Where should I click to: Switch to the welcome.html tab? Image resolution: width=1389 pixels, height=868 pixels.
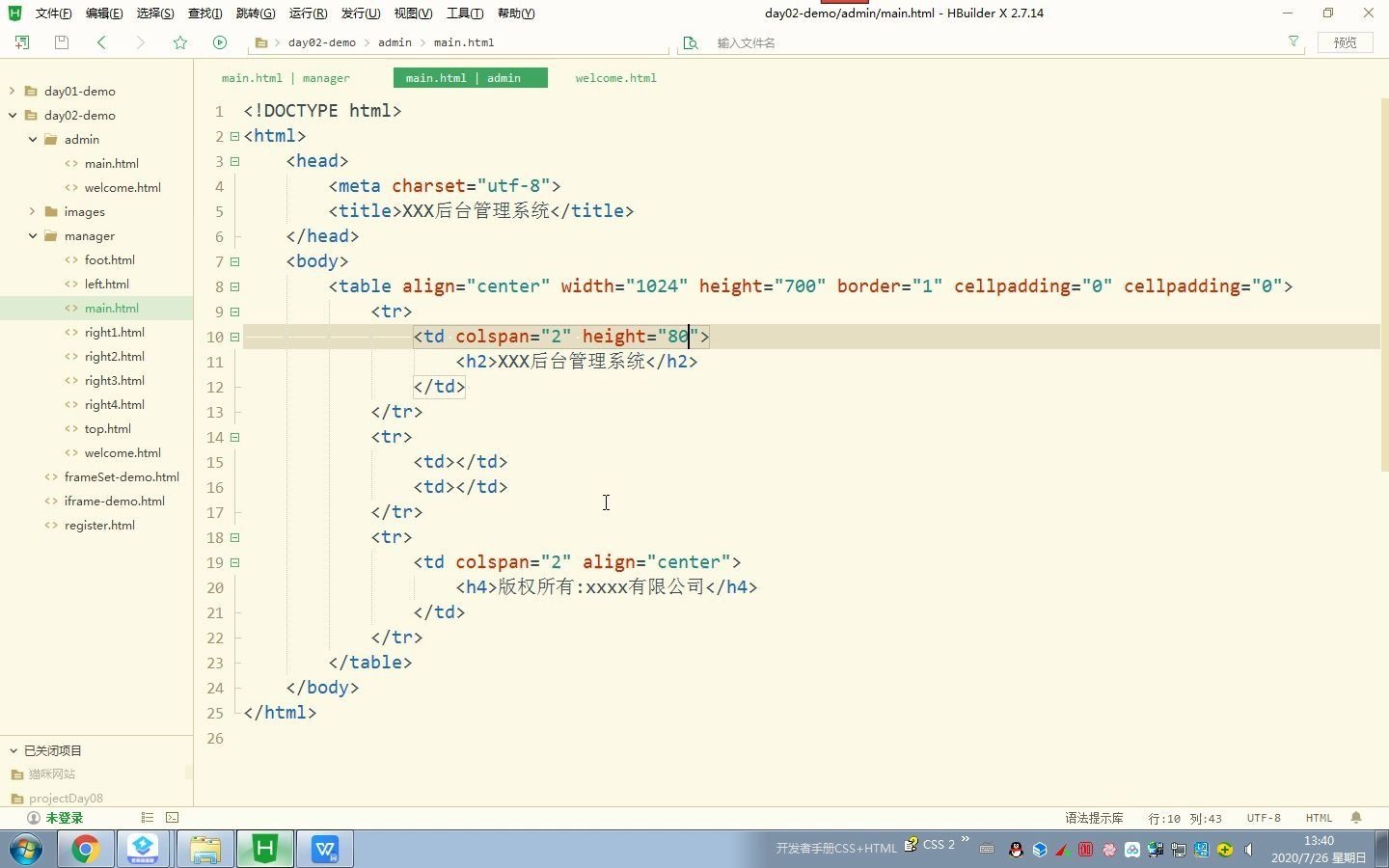click(615, 78)
